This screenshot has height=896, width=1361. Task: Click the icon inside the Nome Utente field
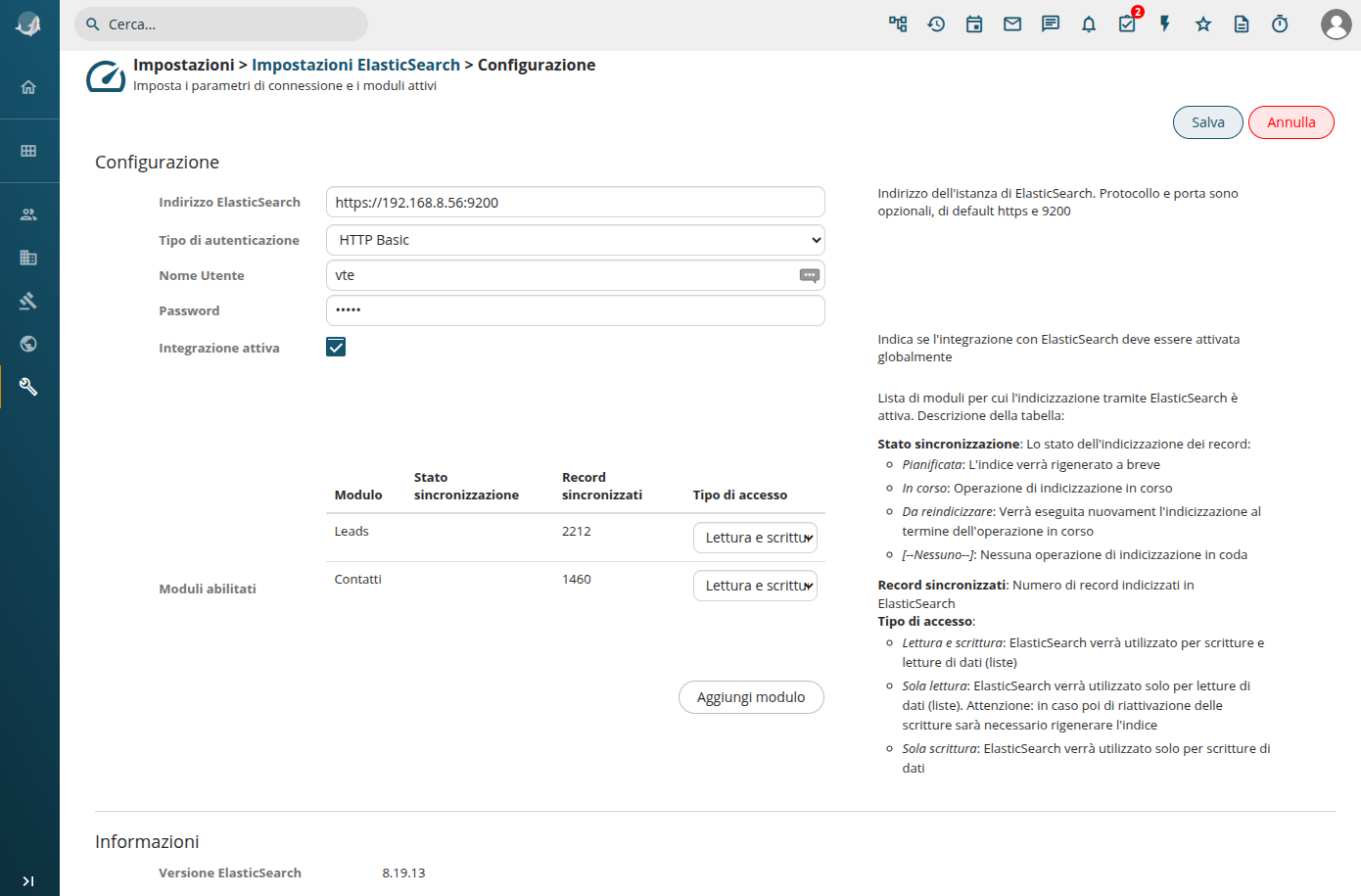[810, 275]
